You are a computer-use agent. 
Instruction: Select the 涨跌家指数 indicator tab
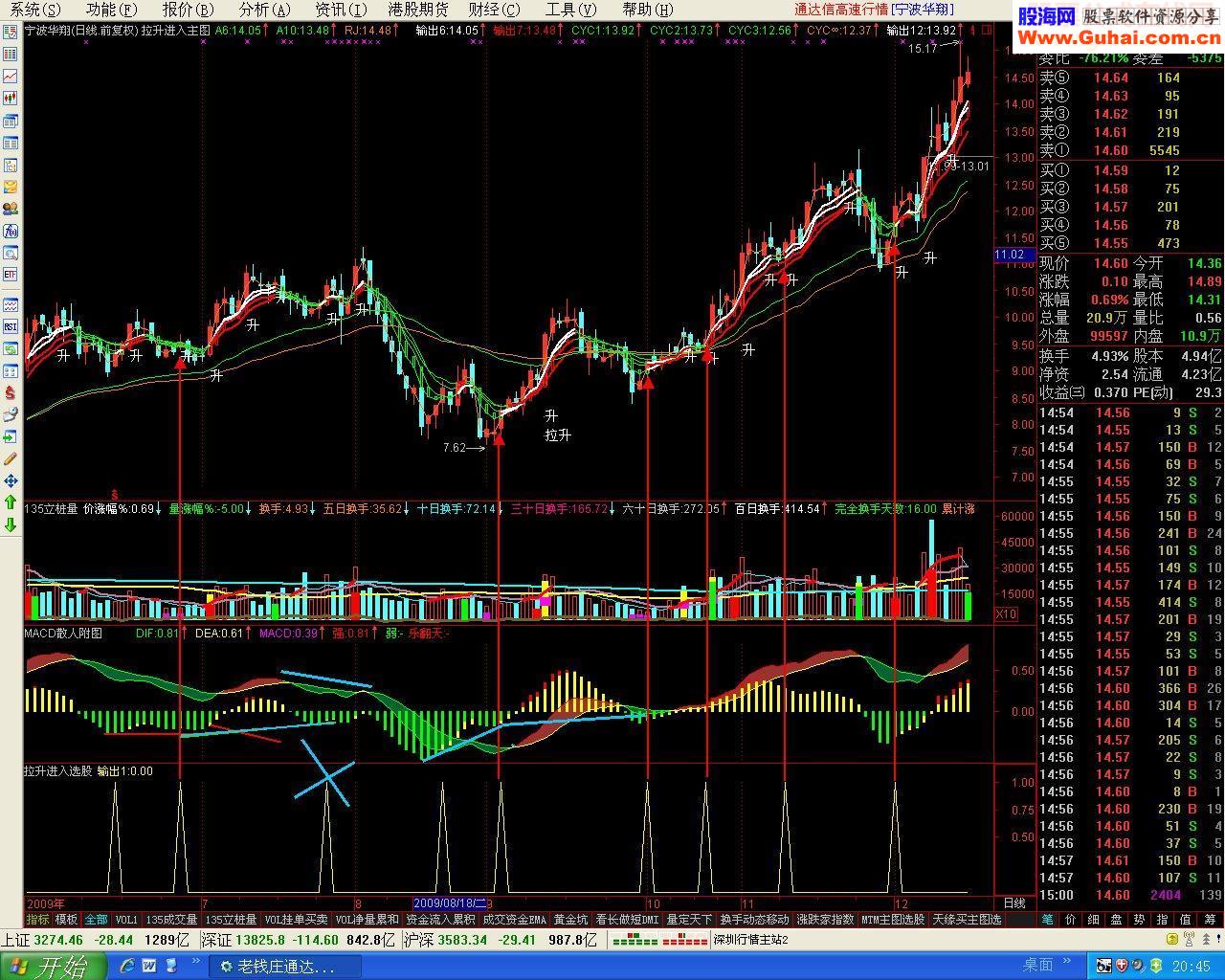pos(825,920)
